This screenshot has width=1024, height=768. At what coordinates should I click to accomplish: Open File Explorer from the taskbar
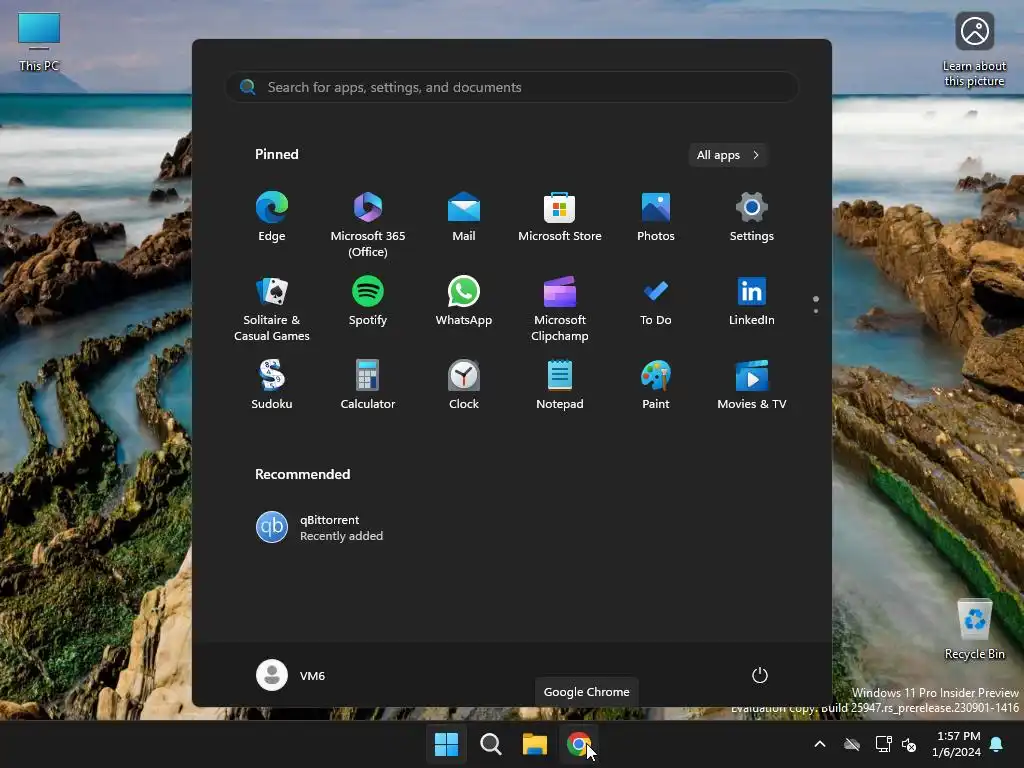click(x=535, y=744)
